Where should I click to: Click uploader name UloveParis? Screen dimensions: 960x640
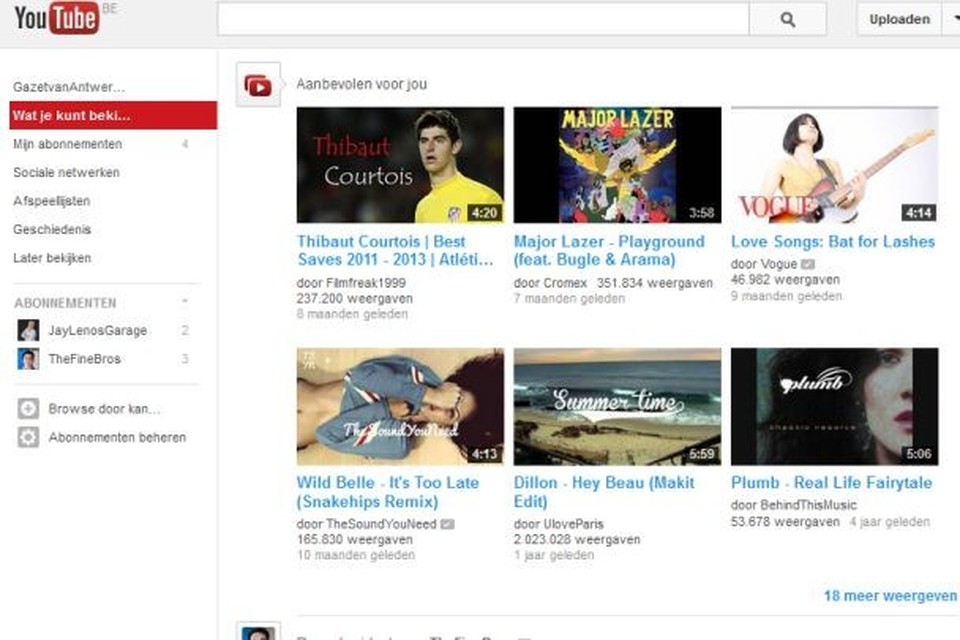point(574,524)
